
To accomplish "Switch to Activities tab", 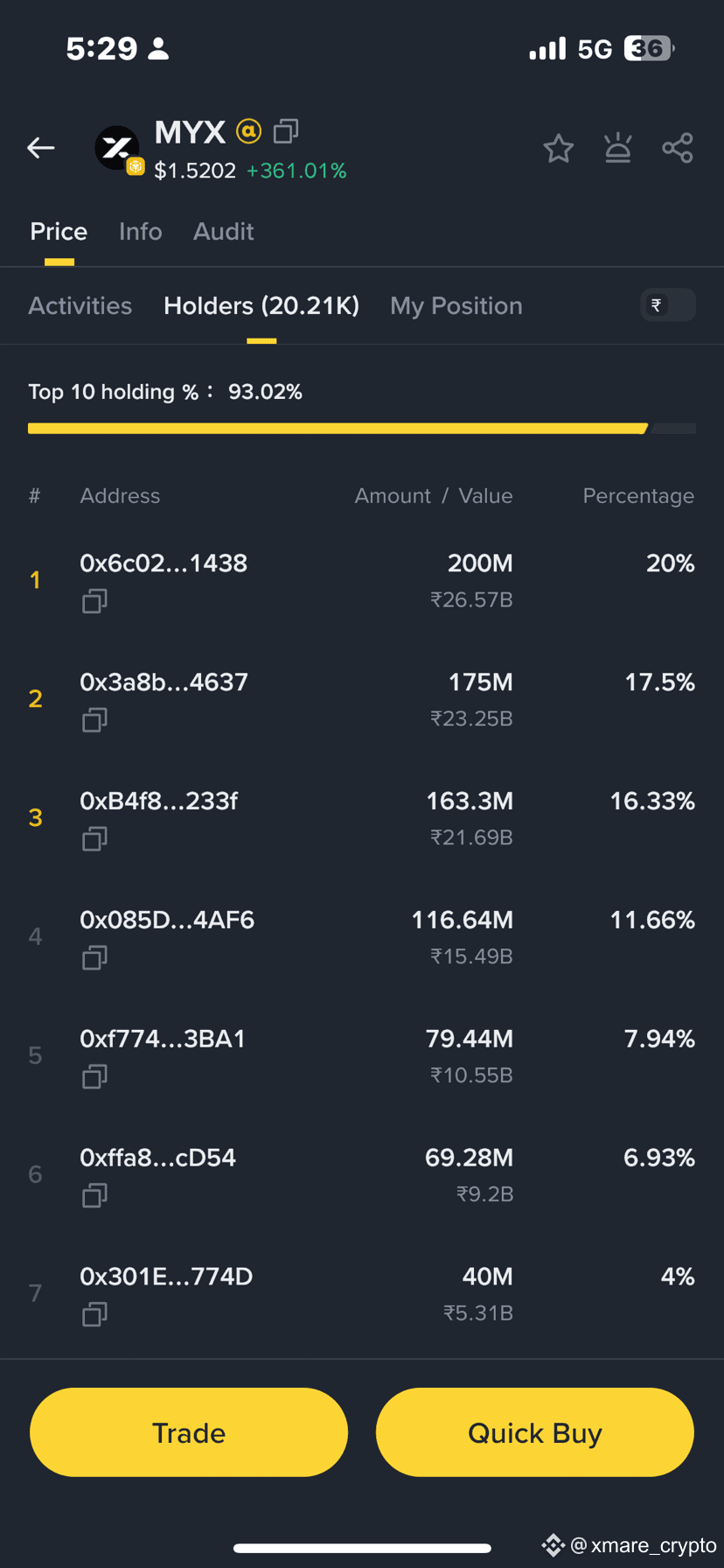I will pyautogui.click(x=80, y=305).
